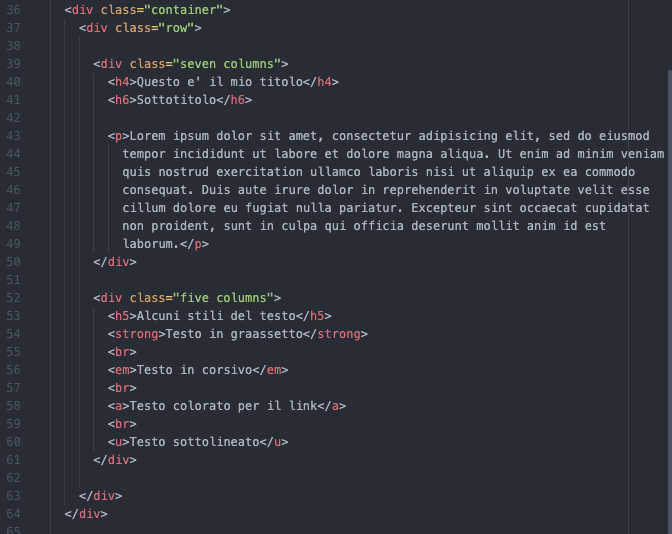
Task: Click "laborum." at paragraph end
Action: (151, 244)
